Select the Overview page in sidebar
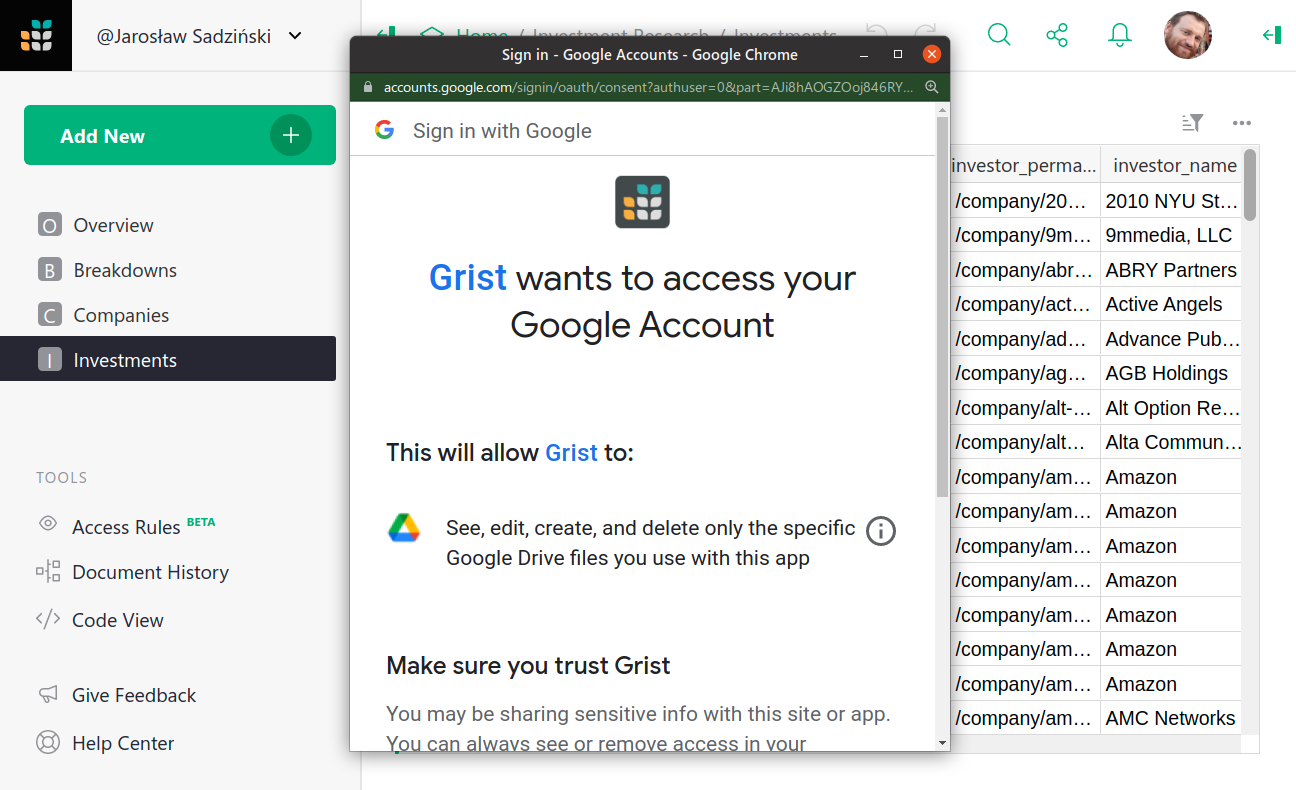 111,225
